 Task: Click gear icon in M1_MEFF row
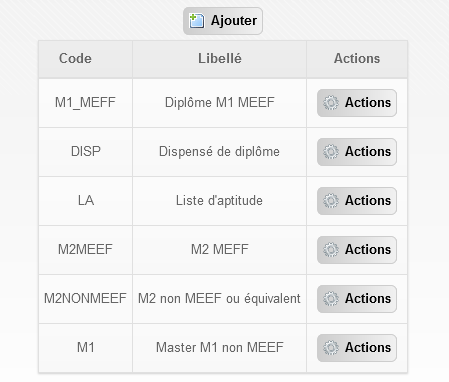[331, 103]
